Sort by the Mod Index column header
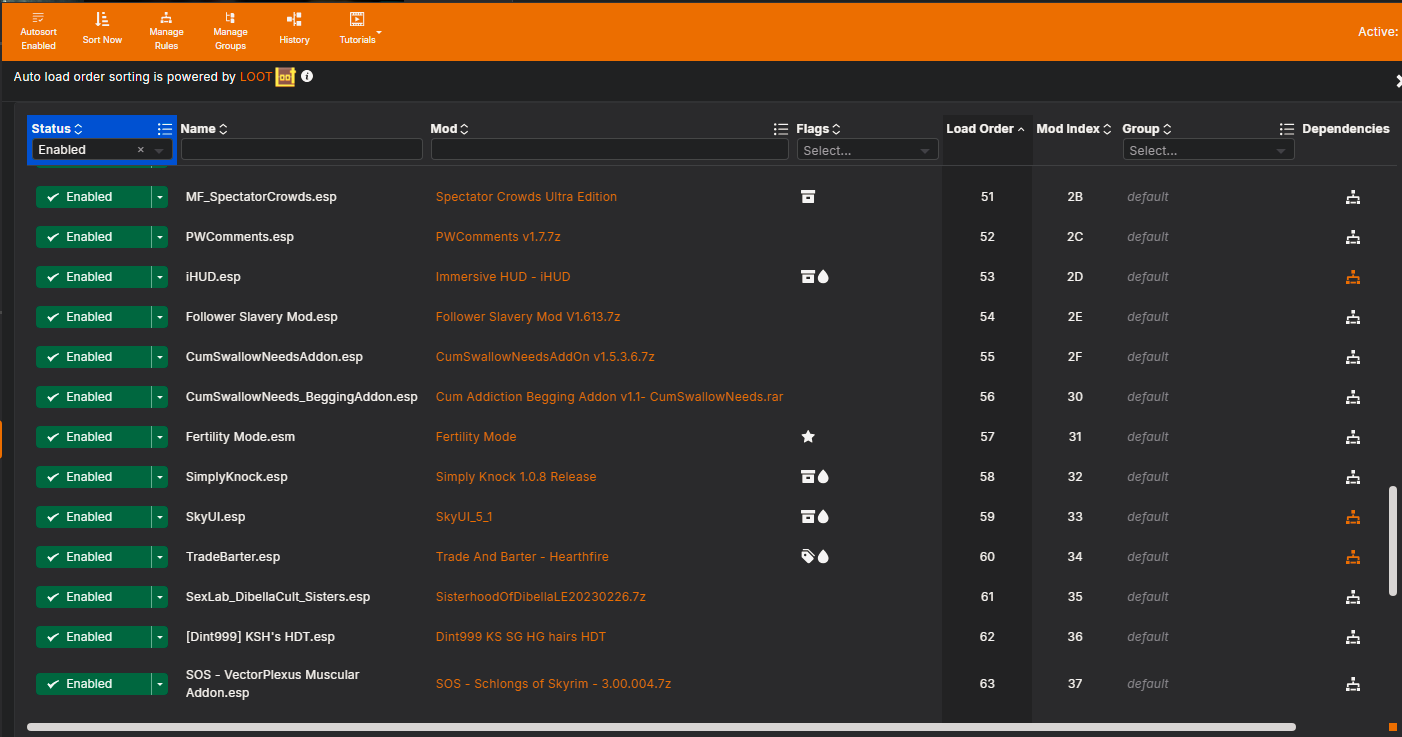1402x737 pixels. [1074, 129]
